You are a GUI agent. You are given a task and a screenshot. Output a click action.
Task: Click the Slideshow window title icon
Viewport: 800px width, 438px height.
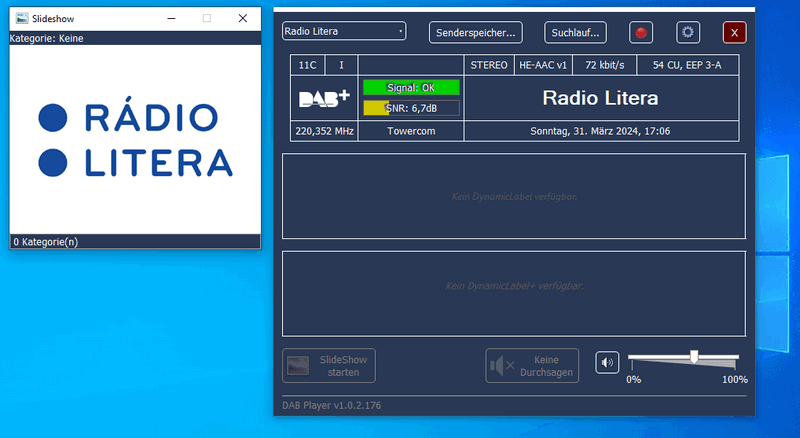(x=22, y=18)
